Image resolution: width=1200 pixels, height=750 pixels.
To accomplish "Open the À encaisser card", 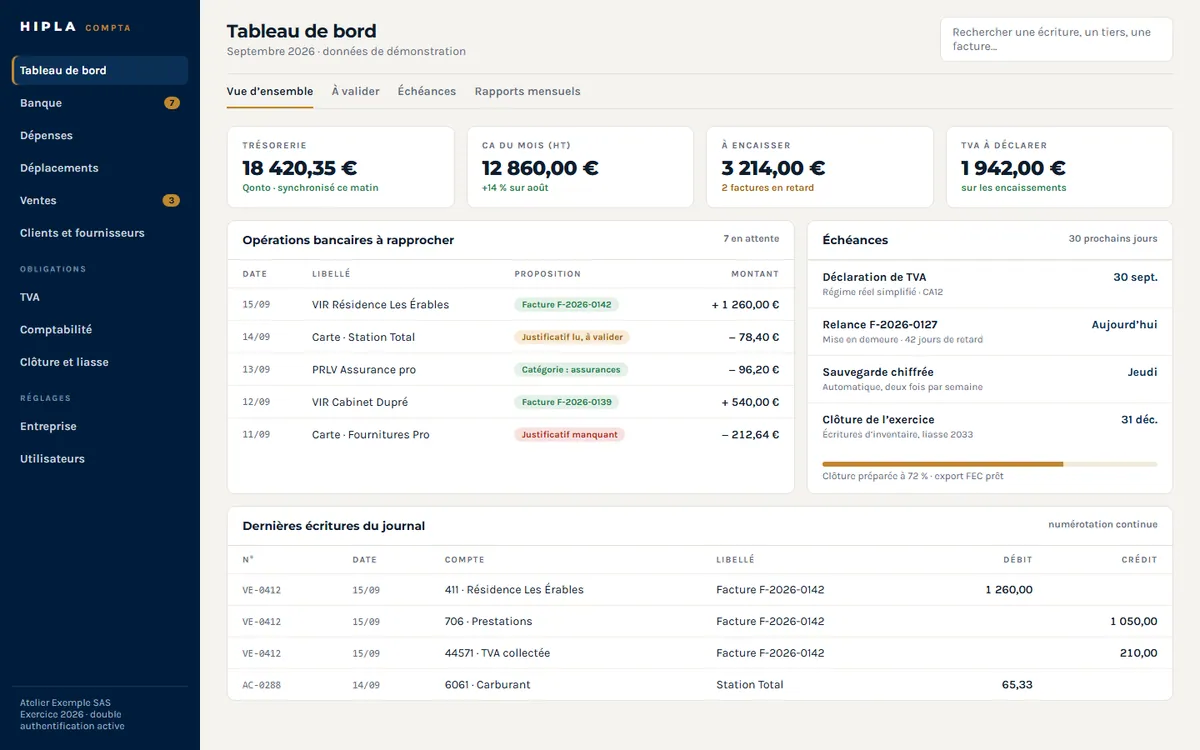I will [x=820, y=167].
